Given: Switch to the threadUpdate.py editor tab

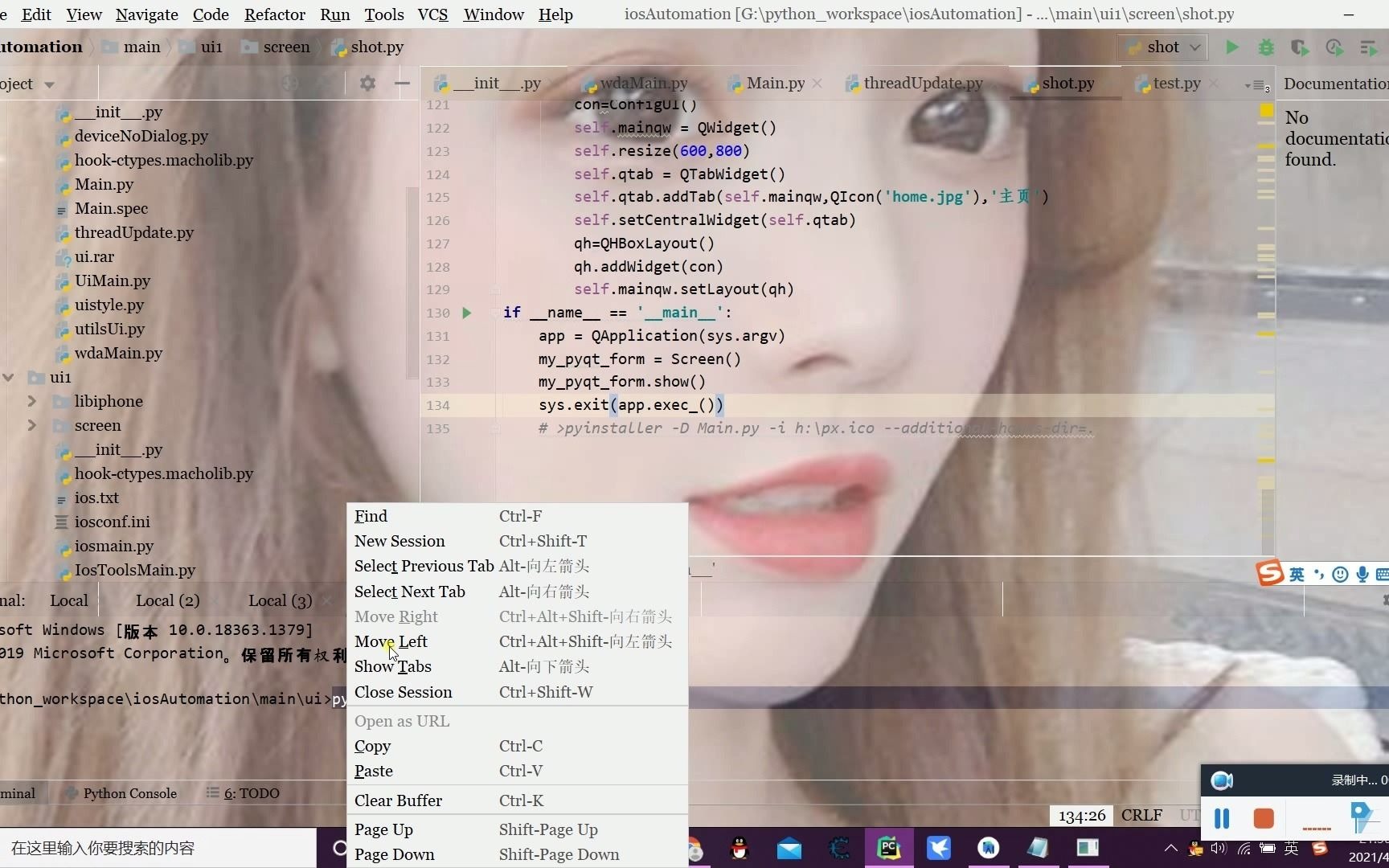Looking at the screenshot, I should tap(922, 83).
